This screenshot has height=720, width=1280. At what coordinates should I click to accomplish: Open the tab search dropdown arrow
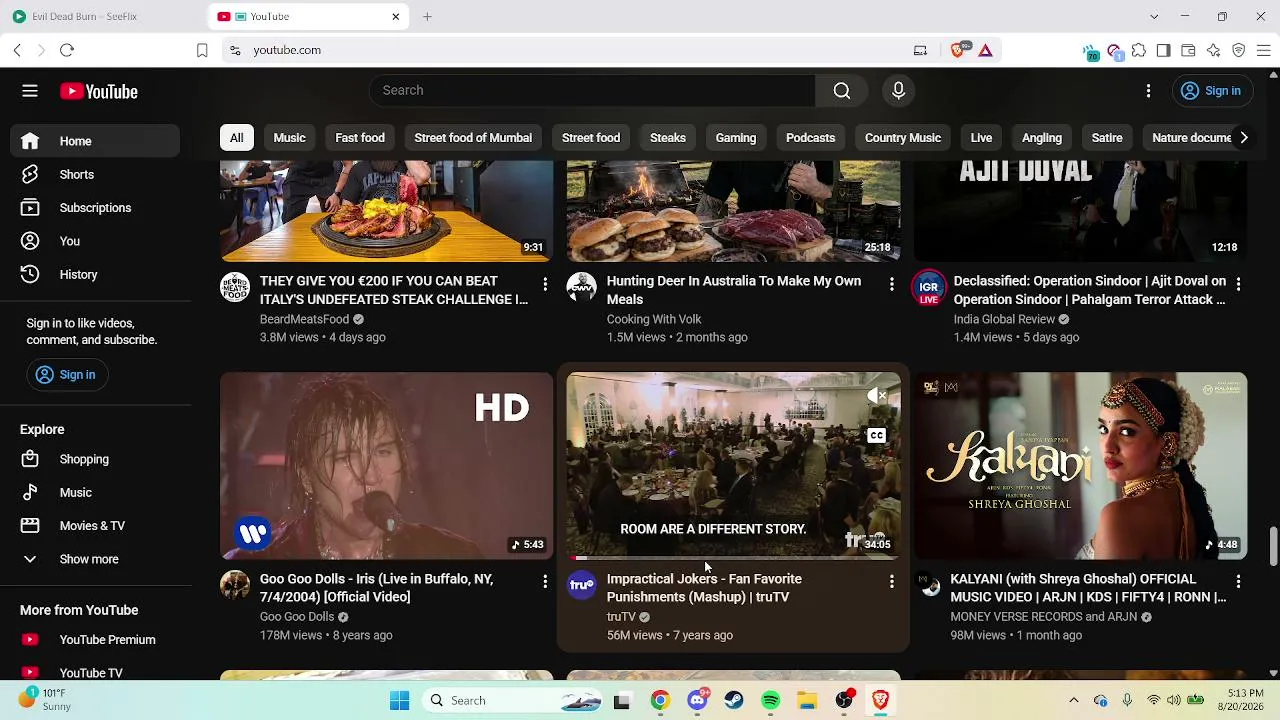click(x=1154, y=16)
